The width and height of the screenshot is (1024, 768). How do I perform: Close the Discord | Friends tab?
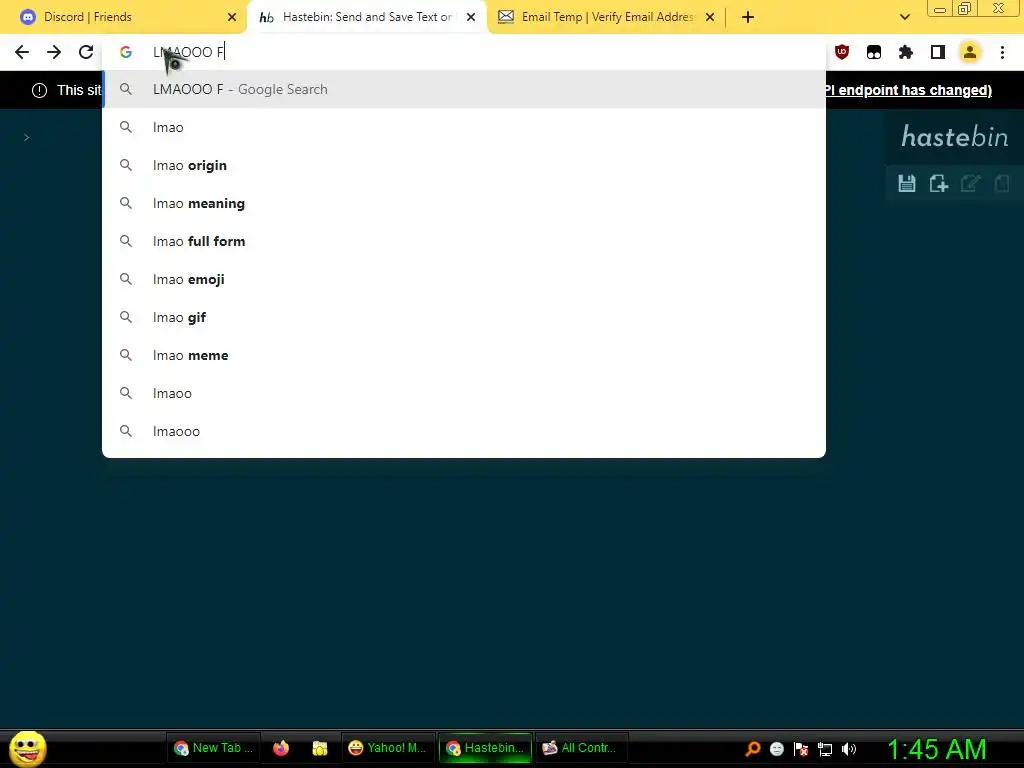tap(232, 17)
